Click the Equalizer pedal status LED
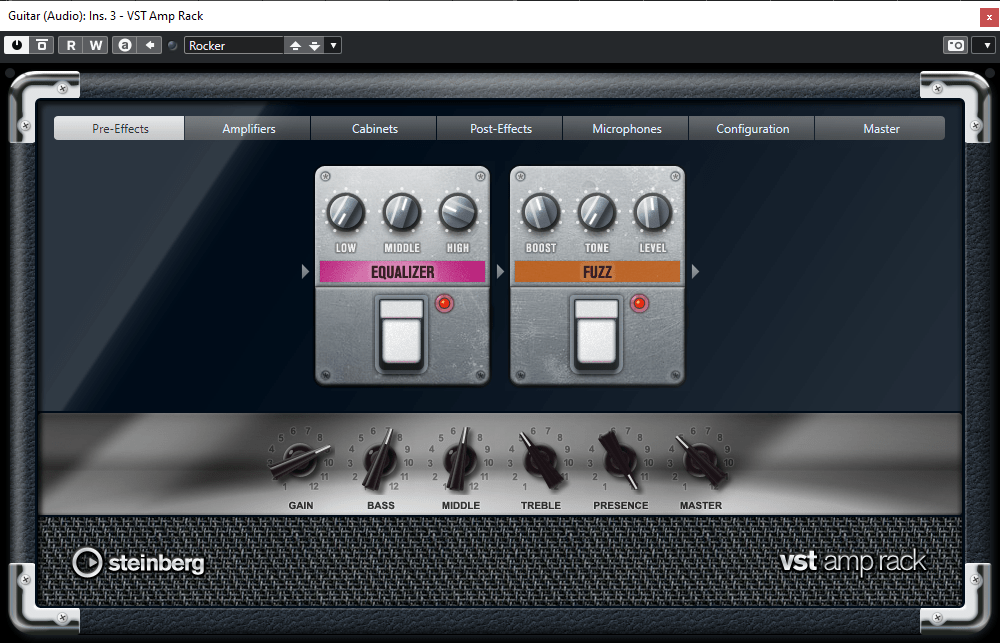Screen dimensions: 1000x643 point(443,303)
